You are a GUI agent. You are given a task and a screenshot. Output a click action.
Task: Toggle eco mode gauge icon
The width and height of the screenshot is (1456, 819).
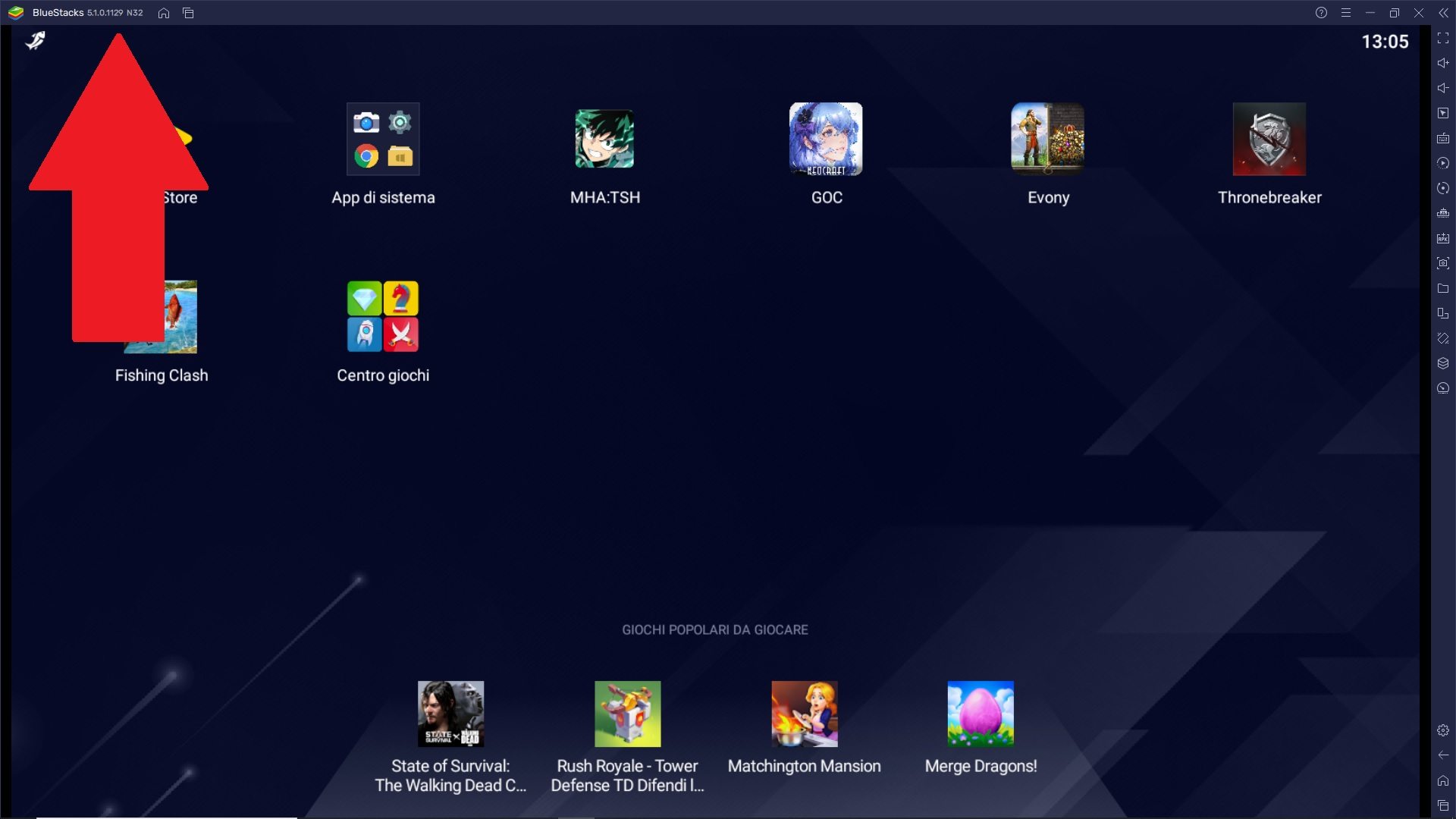click(1443, 388)
